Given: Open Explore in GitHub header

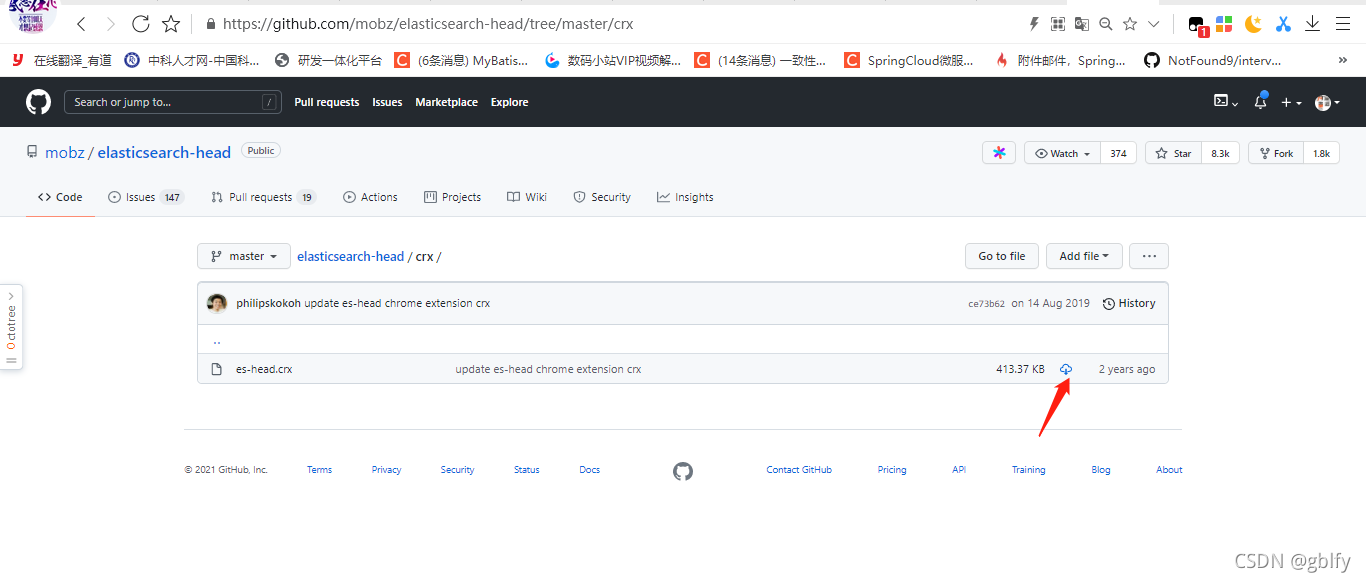Looking at the screenshot, I should (x=509, y=102).
